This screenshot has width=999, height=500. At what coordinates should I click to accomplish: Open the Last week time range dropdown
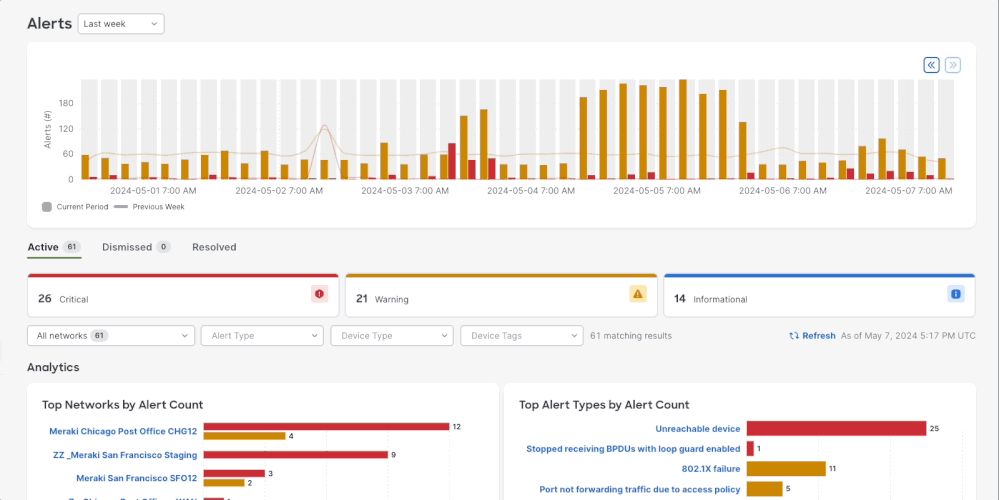tap(121, 23)
